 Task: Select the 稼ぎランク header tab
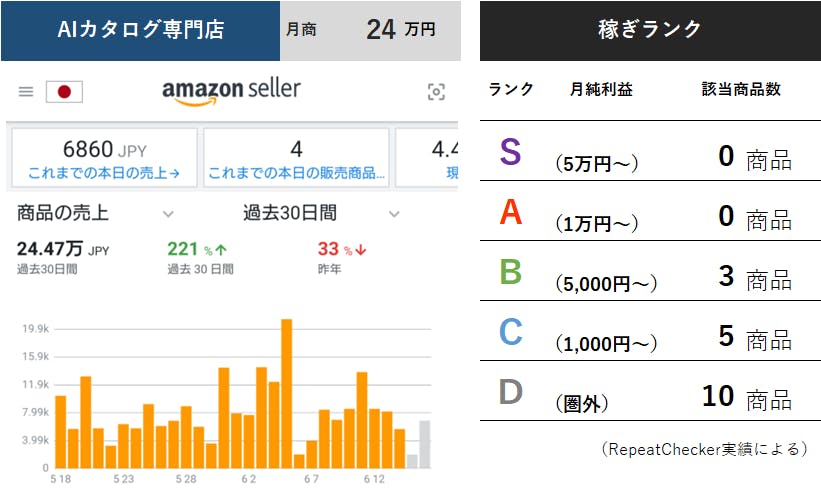(650, 30)
